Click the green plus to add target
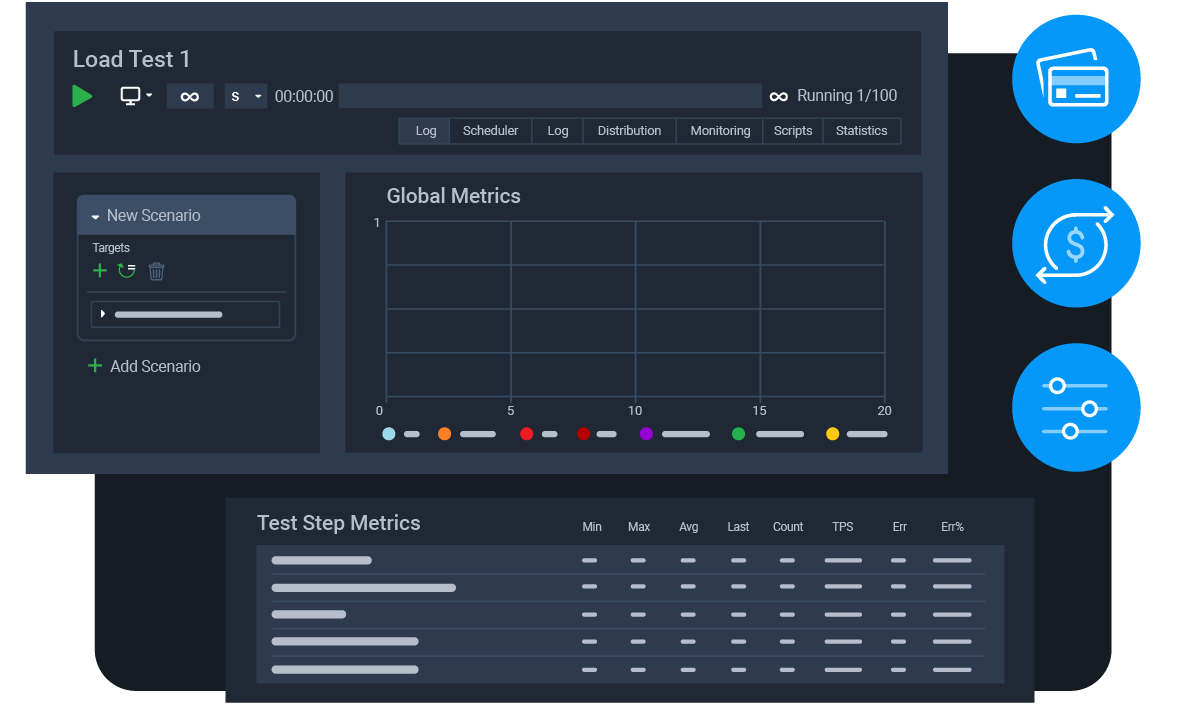Viewport: 1188px width, 719px height. tap(99, 270)
